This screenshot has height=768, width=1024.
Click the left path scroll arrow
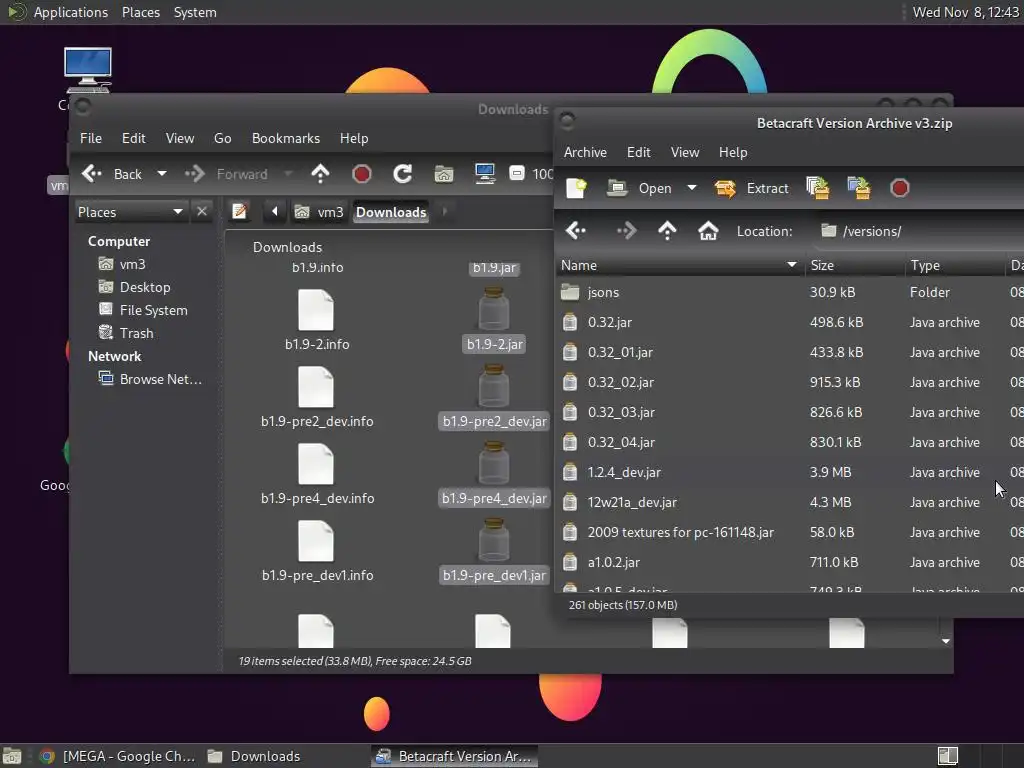pos(274,212)
